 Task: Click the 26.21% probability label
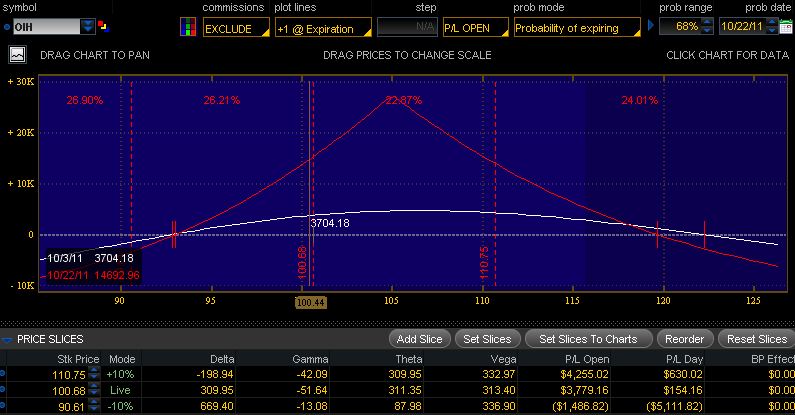click(222, 100)
